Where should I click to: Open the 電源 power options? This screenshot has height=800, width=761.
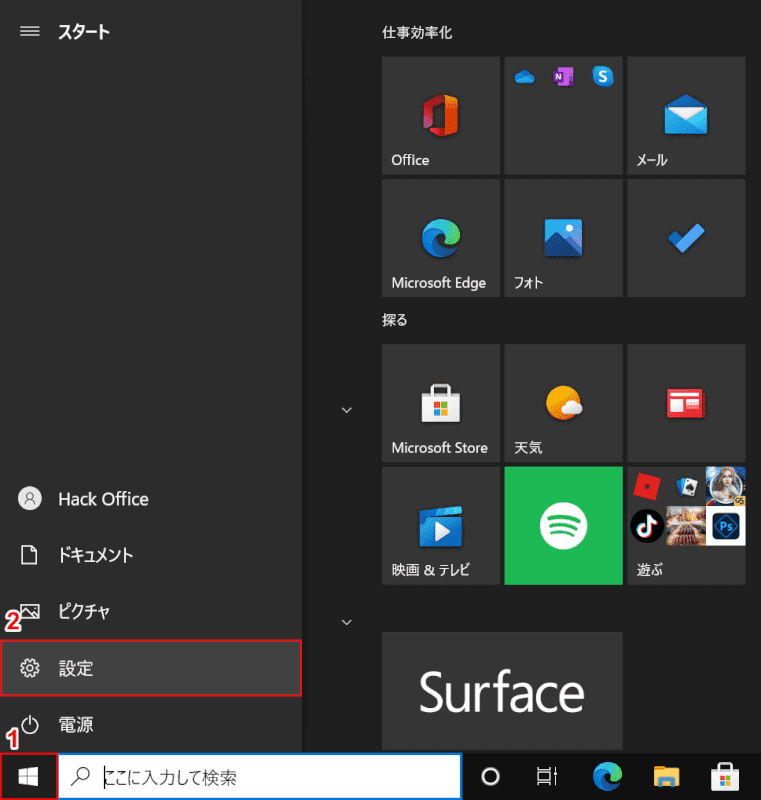151,724
